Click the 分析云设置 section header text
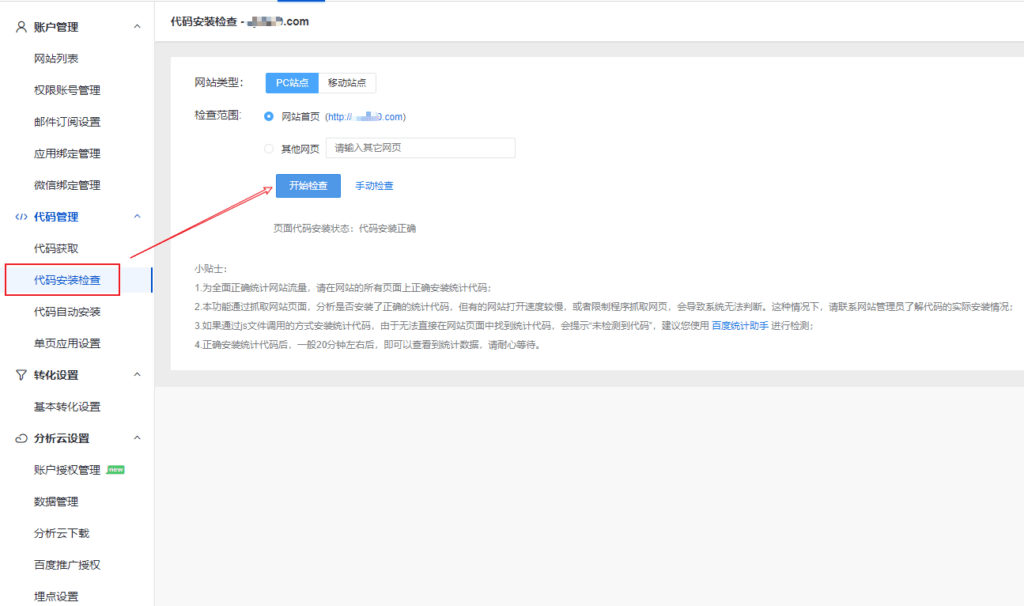Image resolution: width=1024 pixels, height=606 pixels. [x=61, y=438]
